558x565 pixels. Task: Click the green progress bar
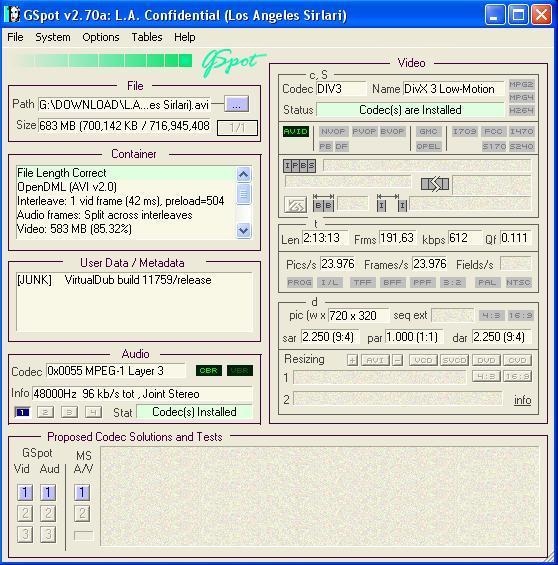click(x=103, y=61)
